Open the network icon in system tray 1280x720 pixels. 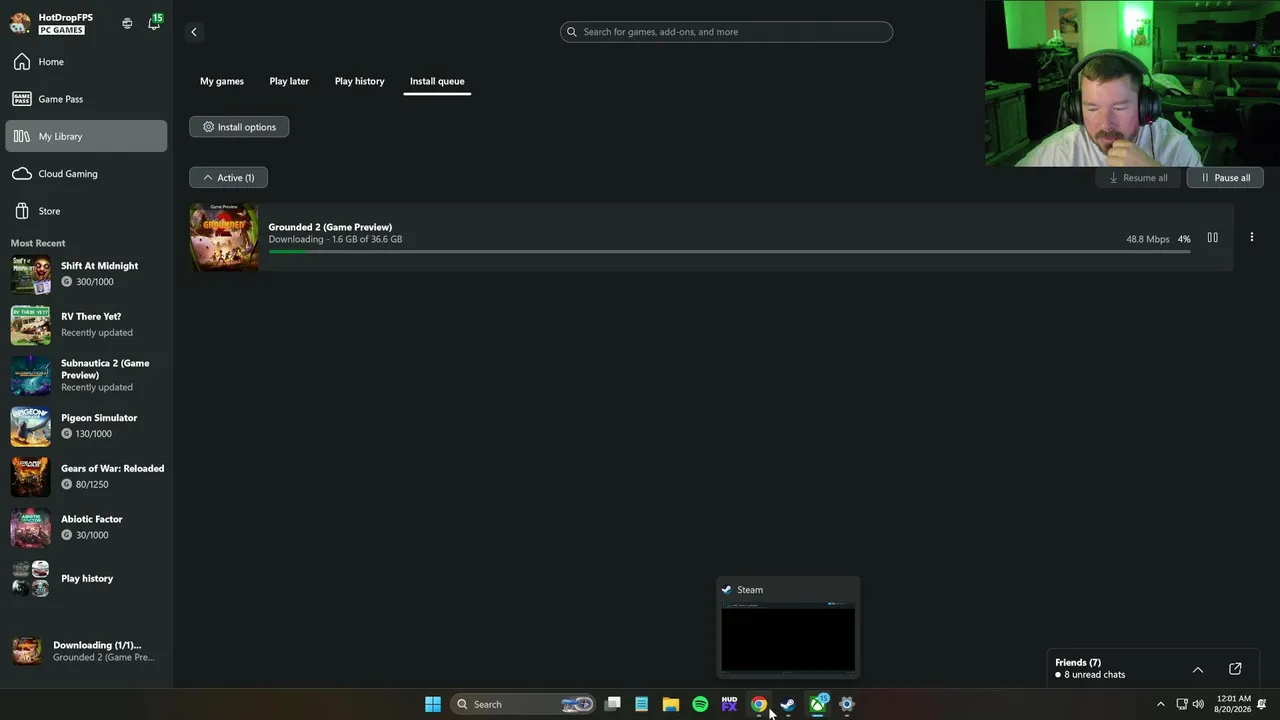pos(1181,704)
